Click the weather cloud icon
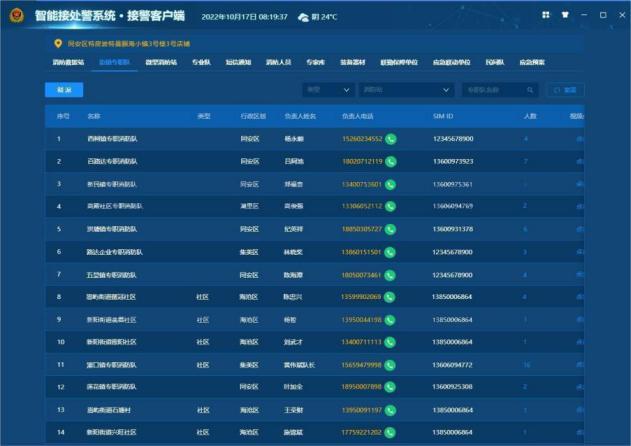The height and width of the screenshot is (446, 631). (303, 17)
